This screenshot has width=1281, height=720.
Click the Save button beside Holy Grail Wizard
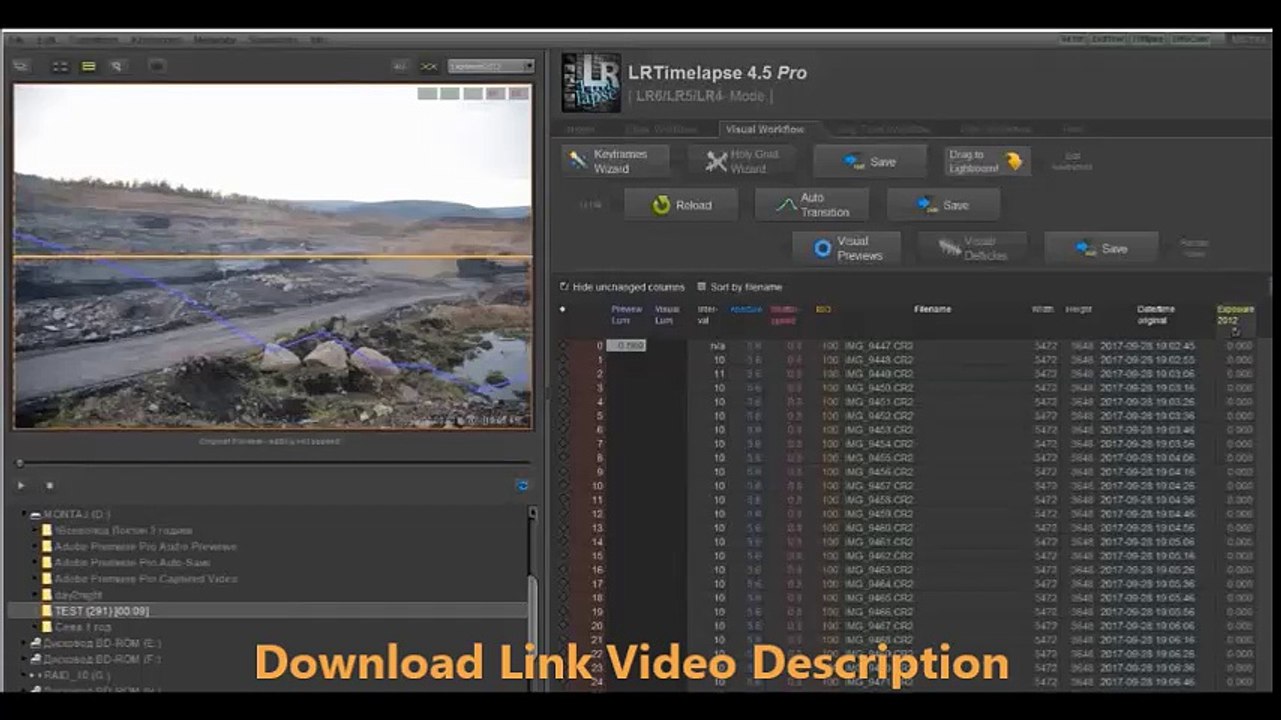(x=868, y=161)
